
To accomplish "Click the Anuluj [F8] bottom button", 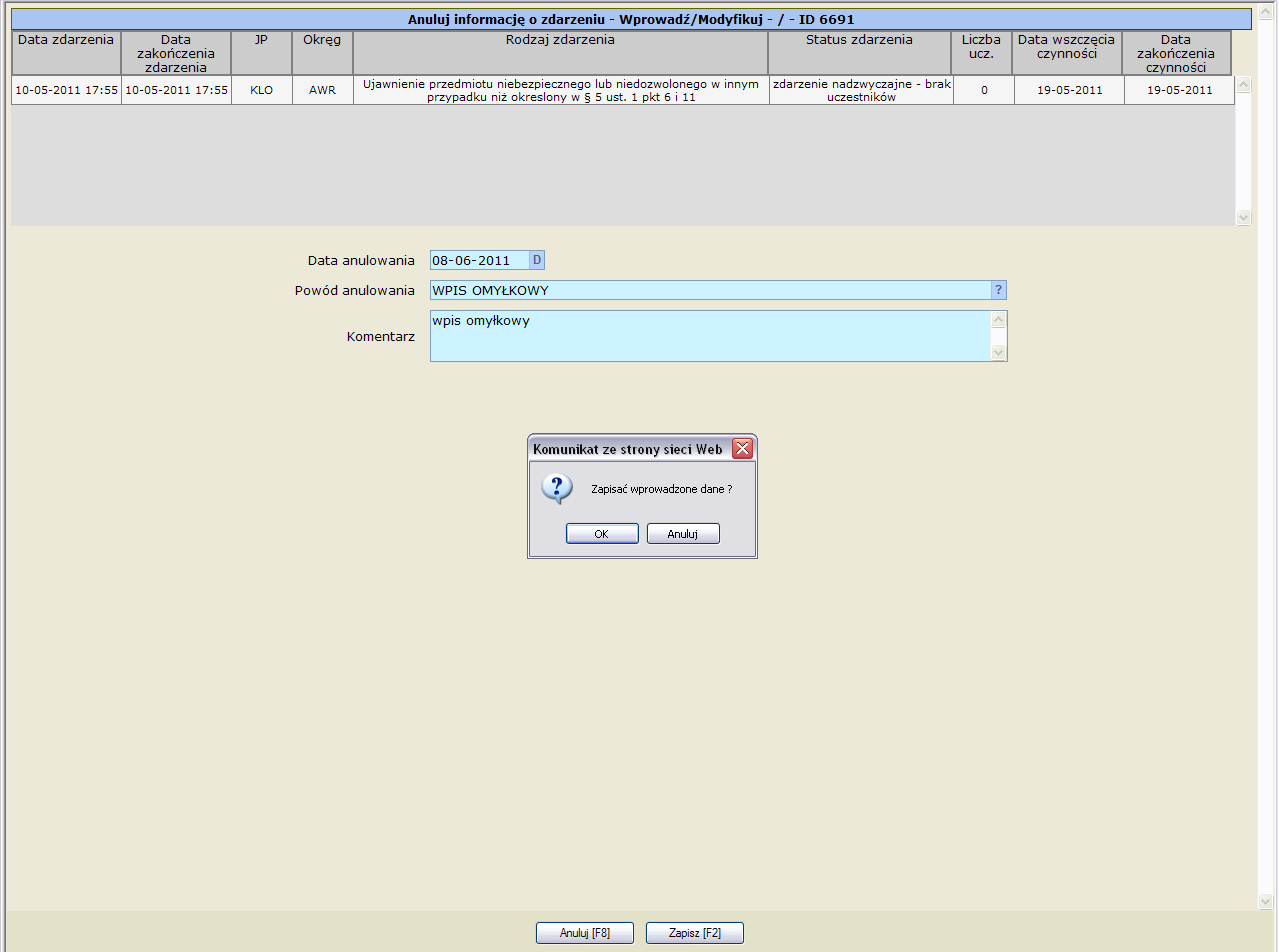I will [585, 933].
